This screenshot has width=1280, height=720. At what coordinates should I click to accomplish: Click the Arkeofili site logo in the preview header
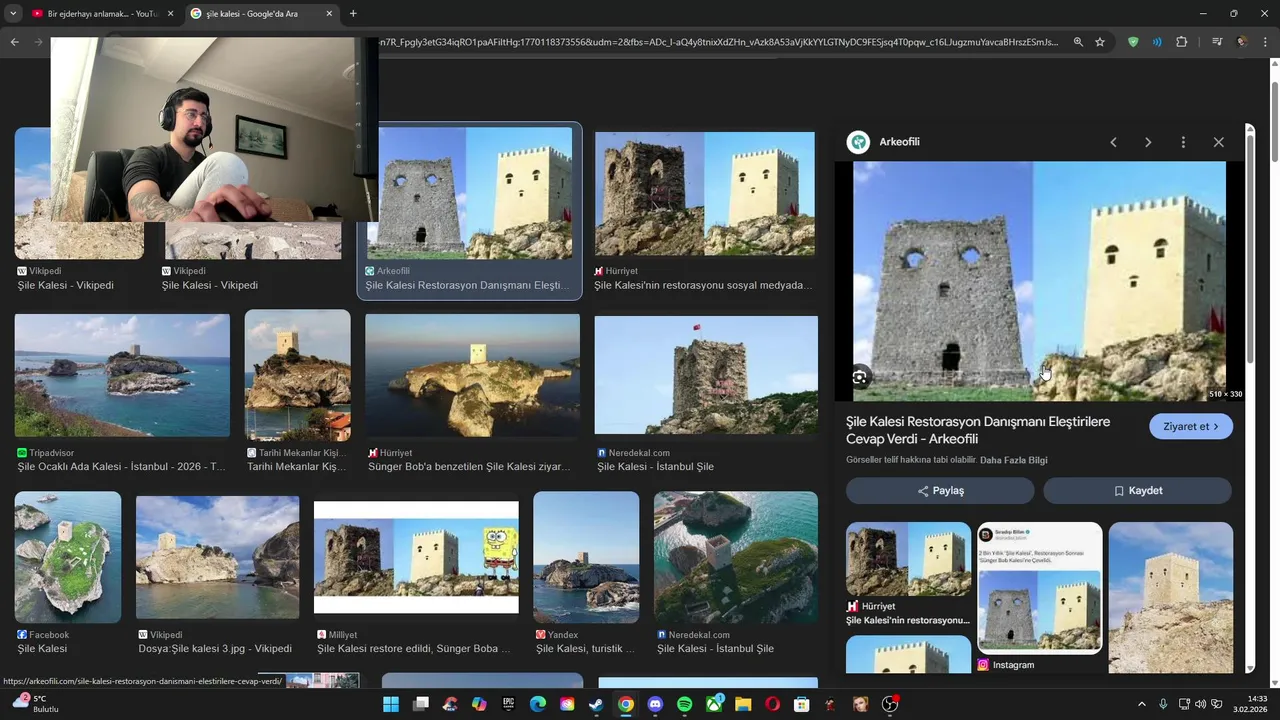(x=858, y=142)
